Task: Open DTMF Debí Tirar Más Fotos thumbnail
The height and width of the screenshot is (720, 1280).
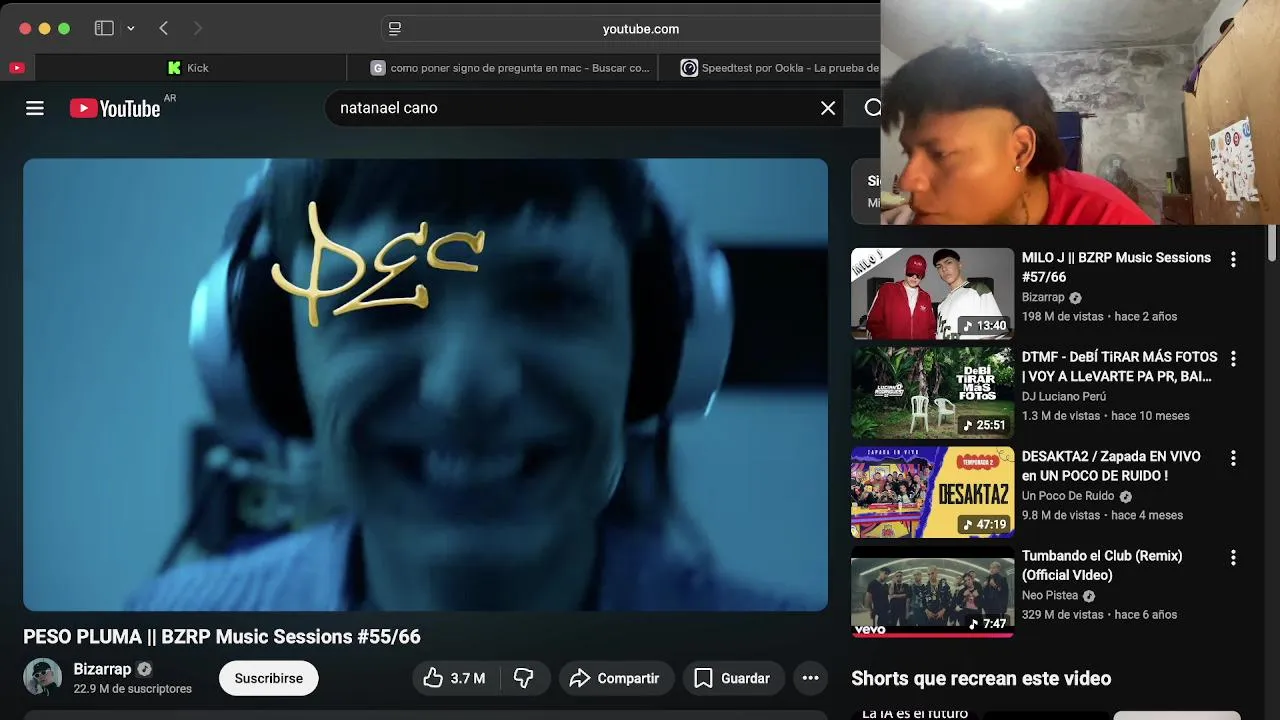Action: [x=932, y=392]
